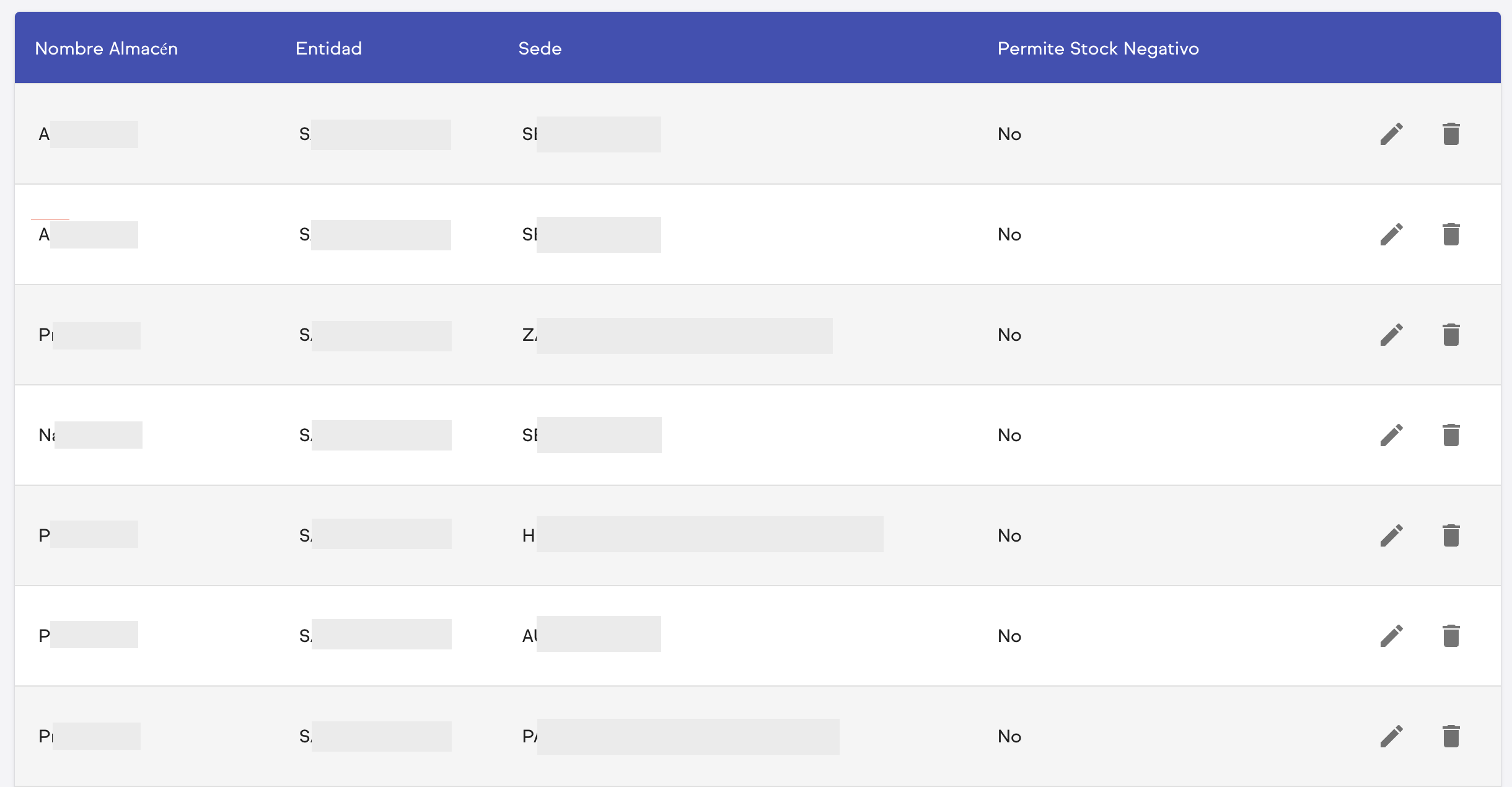Delete the first warehouse row via trash icon
The height and width of the screenshot is (787, 1512).
click(1451, 134)
